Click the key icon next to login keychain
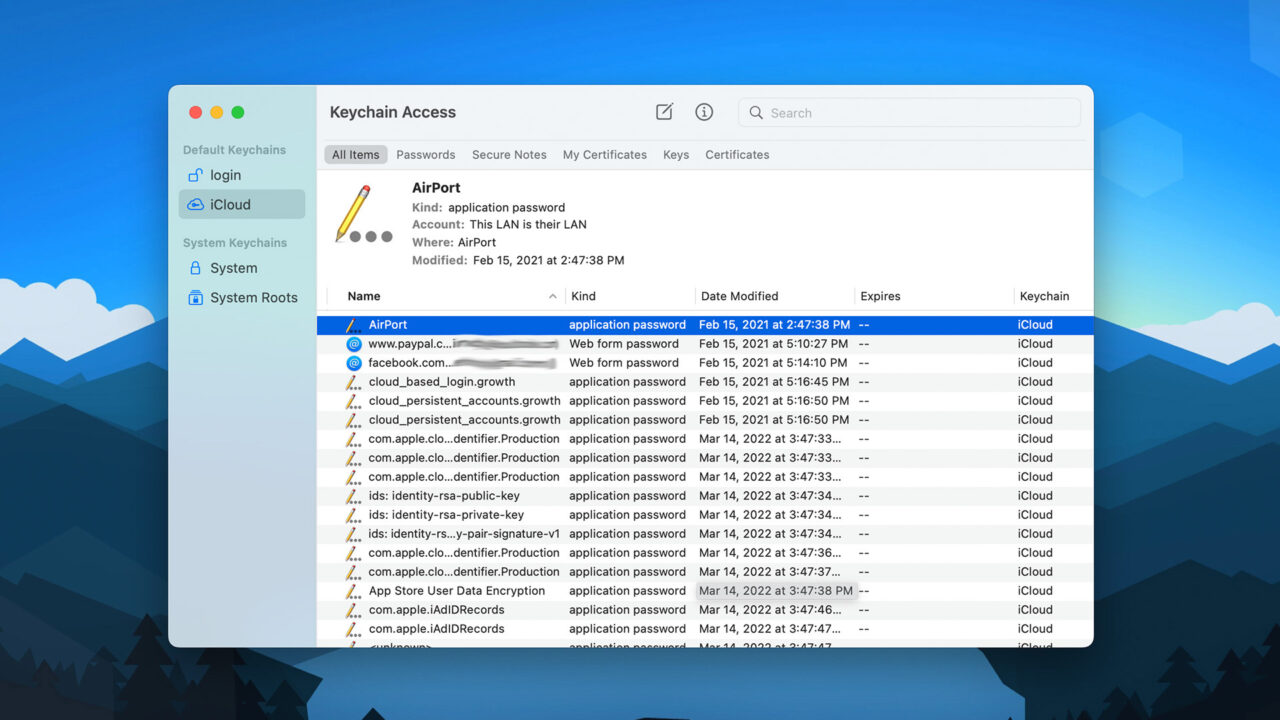 point(196,174)
